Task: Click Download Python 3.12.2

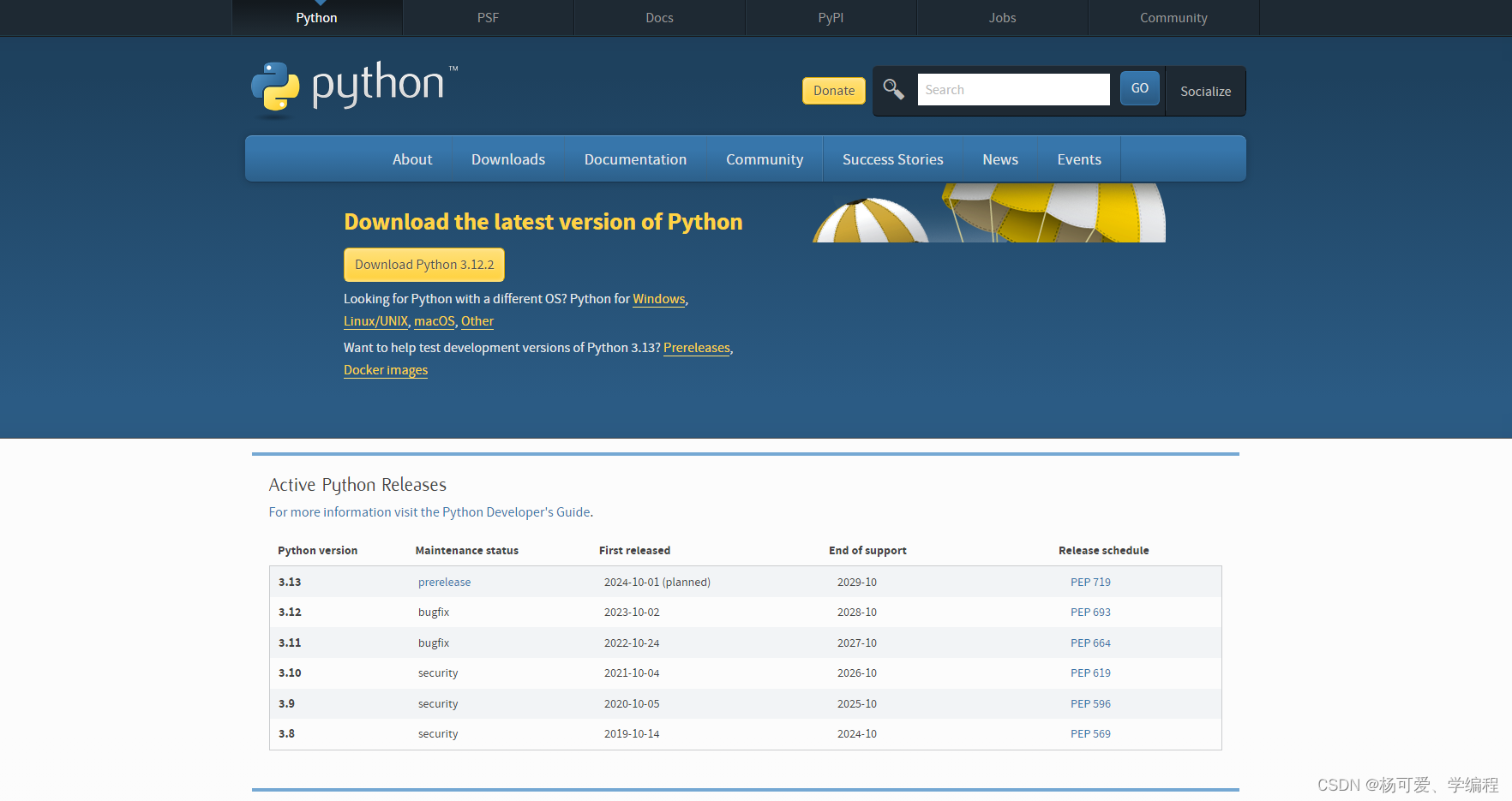Action: coord(423,264)
